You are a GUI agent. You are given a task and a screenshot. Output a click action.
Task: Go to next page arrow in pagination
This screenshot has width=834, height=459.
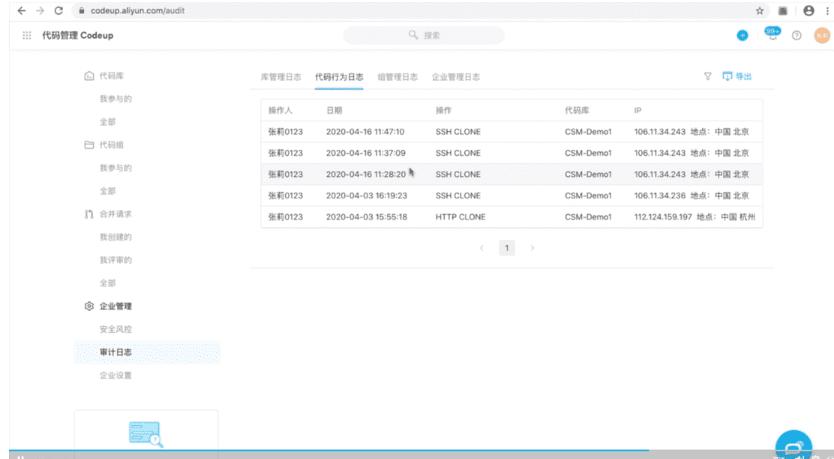coord(532,248)
